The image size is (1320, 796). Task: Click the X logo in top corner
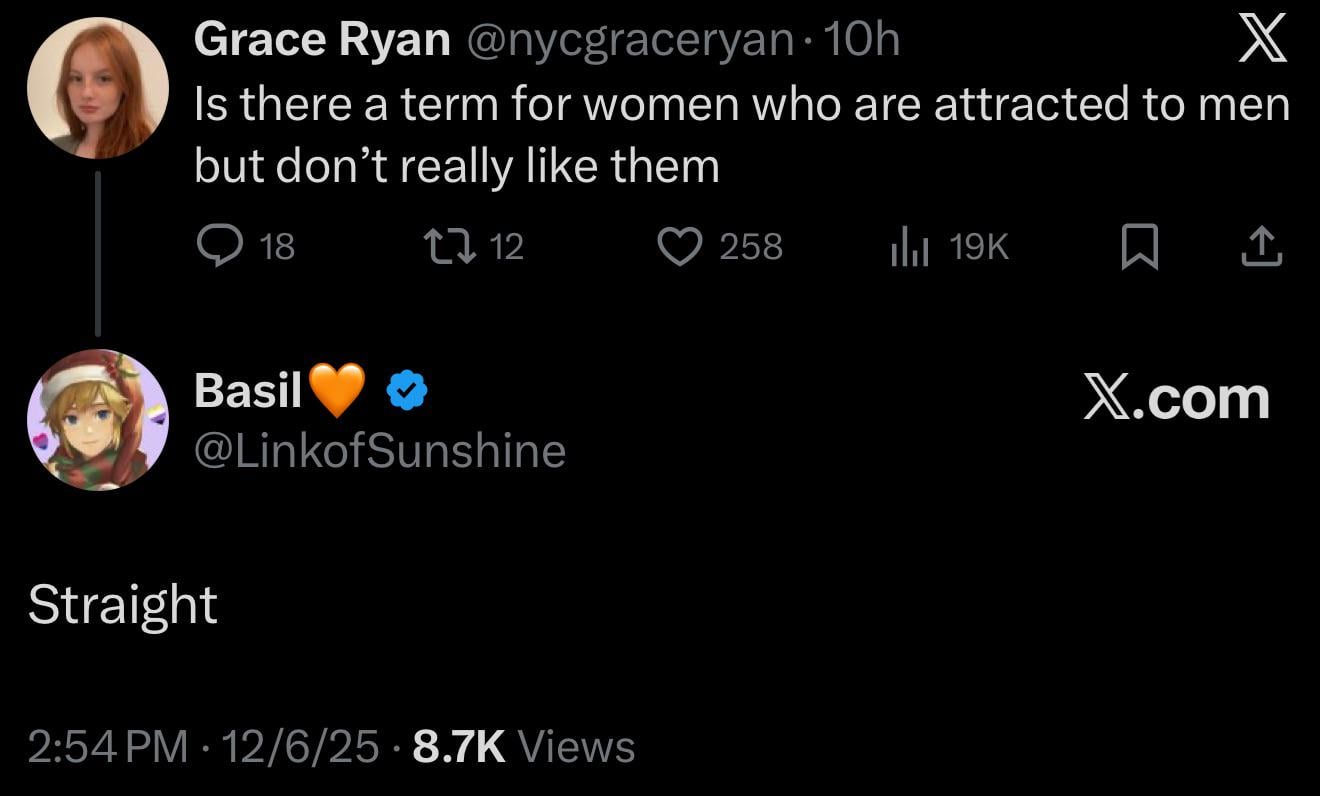1262,42
